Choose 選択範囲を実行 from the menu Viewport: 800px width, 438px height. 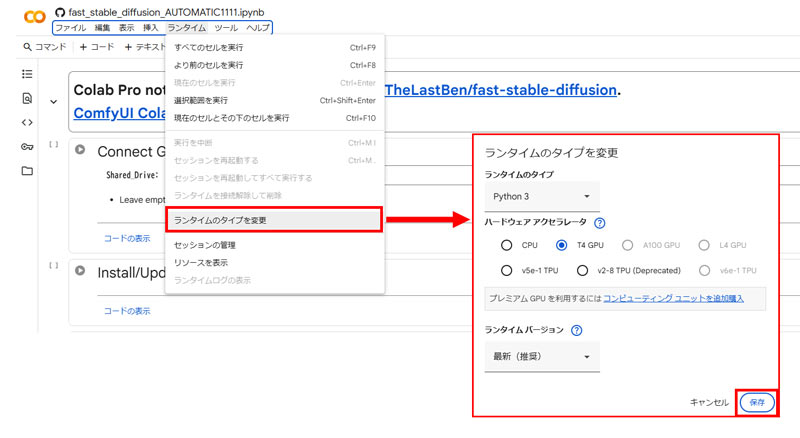click(x=274, y=101)
